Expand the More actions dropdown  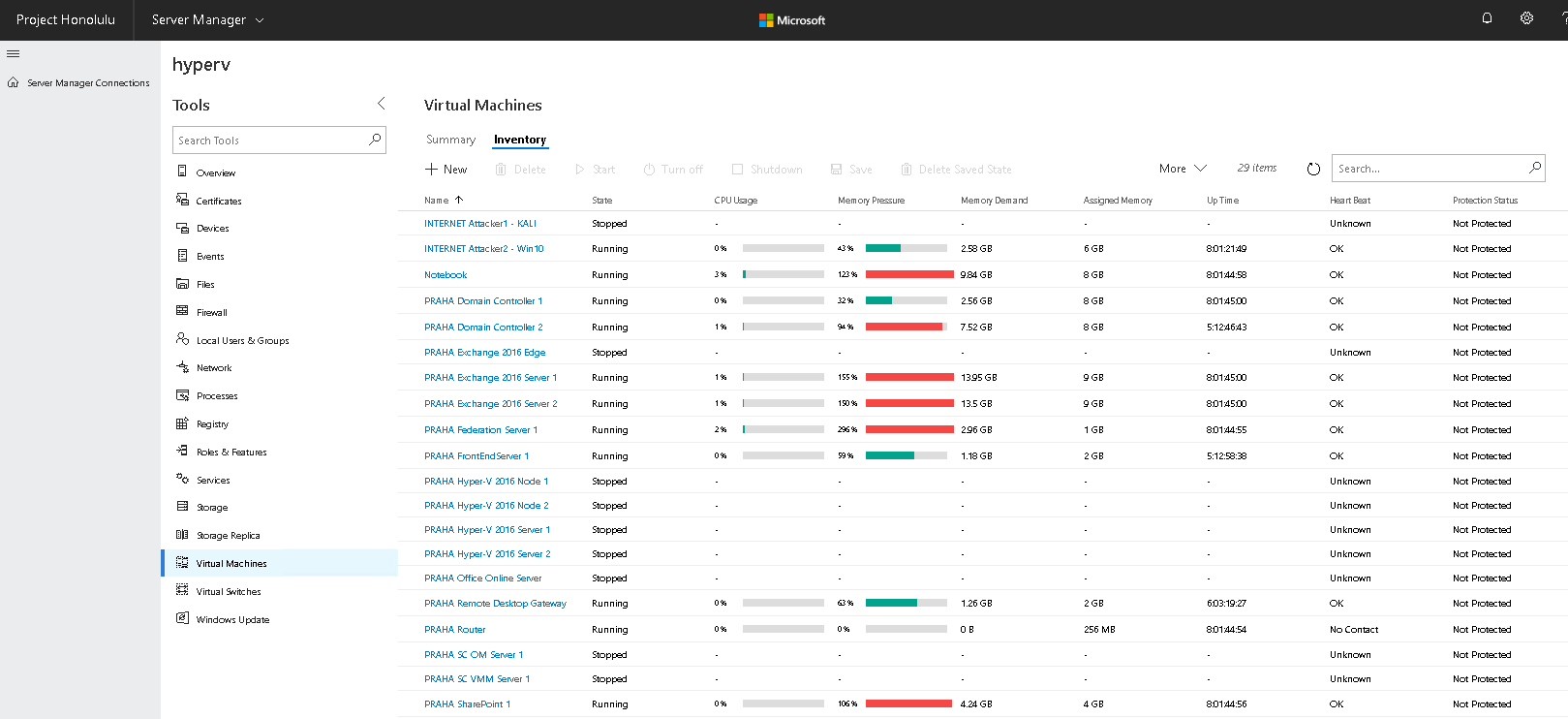point(1183,169)
